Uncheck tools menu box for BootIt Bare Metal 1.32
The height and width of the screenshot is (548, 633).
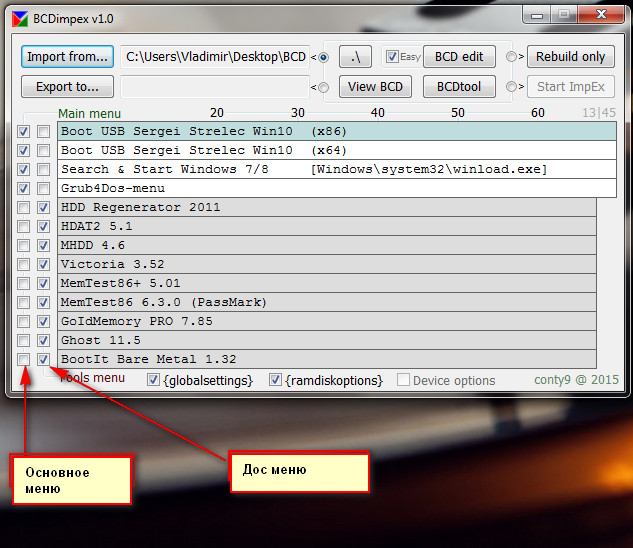pos(44,359)
